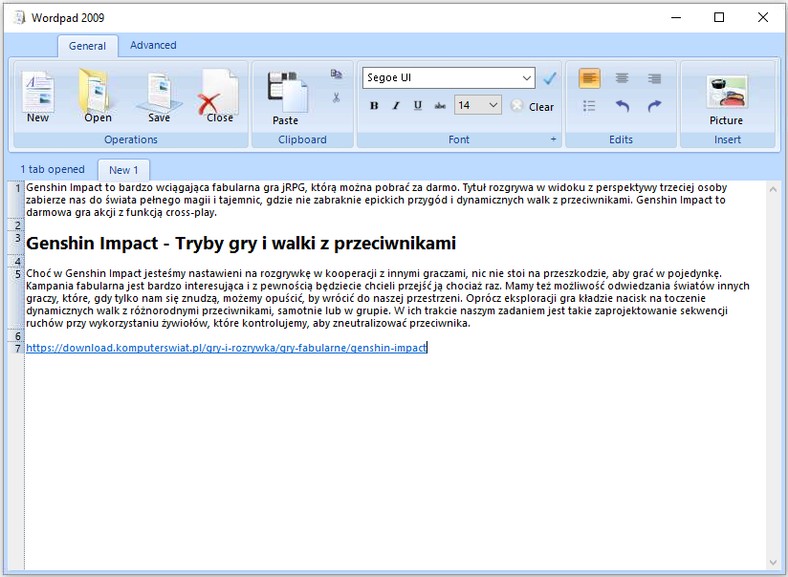The image size is (788, 577).
Task: Switch to the General ribbon tab
Action: pyautogui.click(x=87, y=46)
